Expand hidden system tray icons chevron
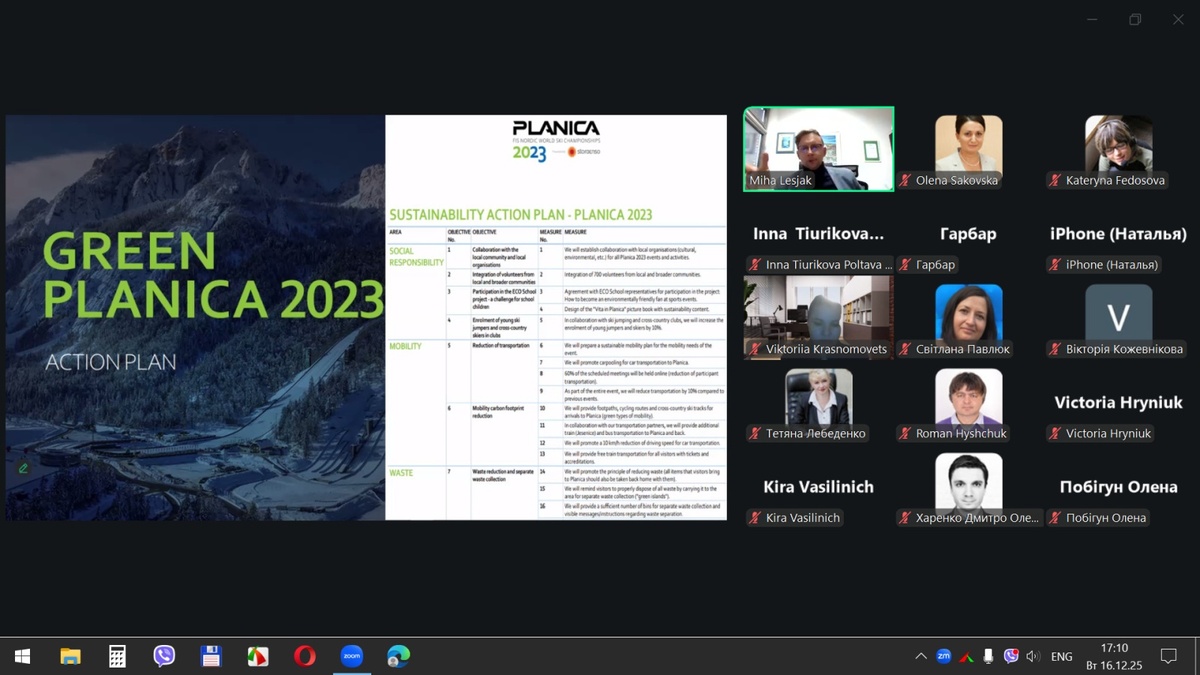 (920, 656)
